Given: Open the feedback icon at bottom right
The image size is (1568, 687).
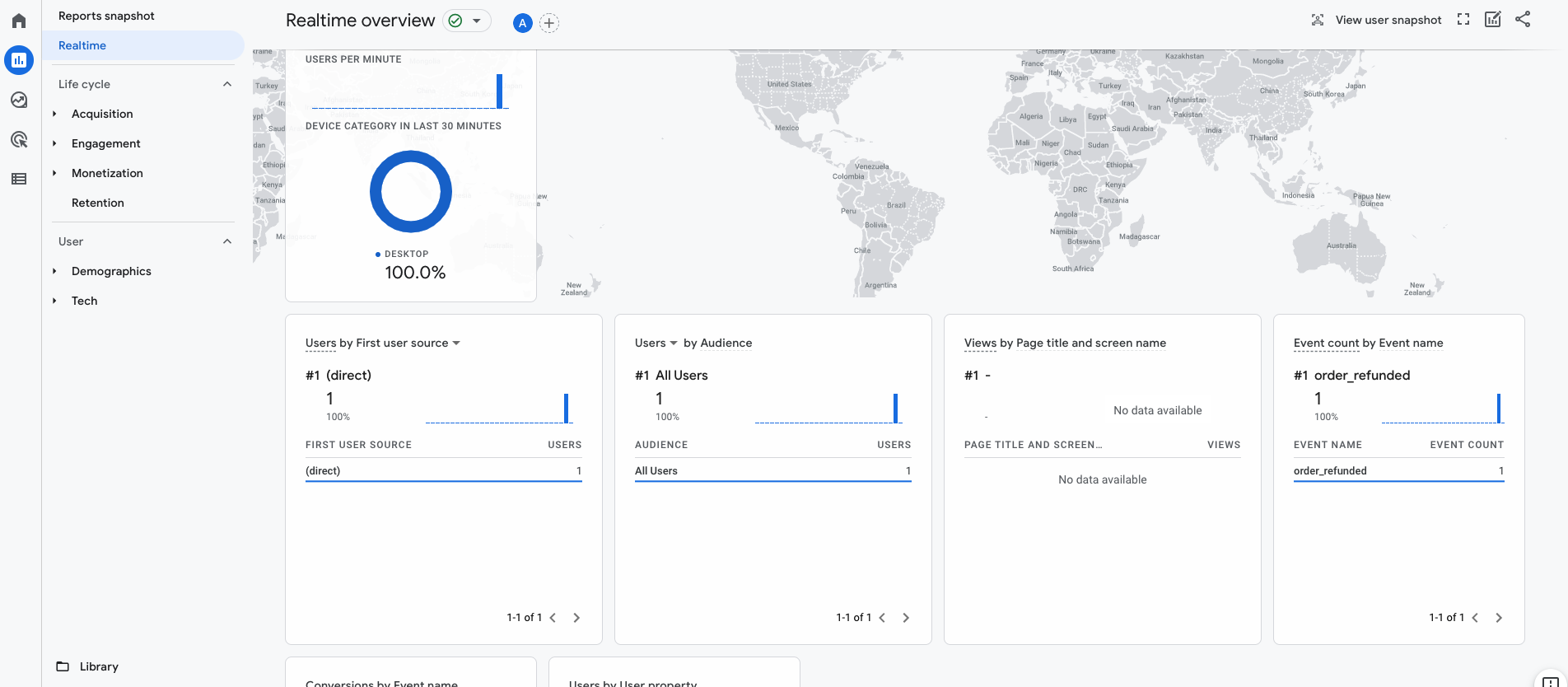Looking at the screenshot, I should click(1550, 682).
